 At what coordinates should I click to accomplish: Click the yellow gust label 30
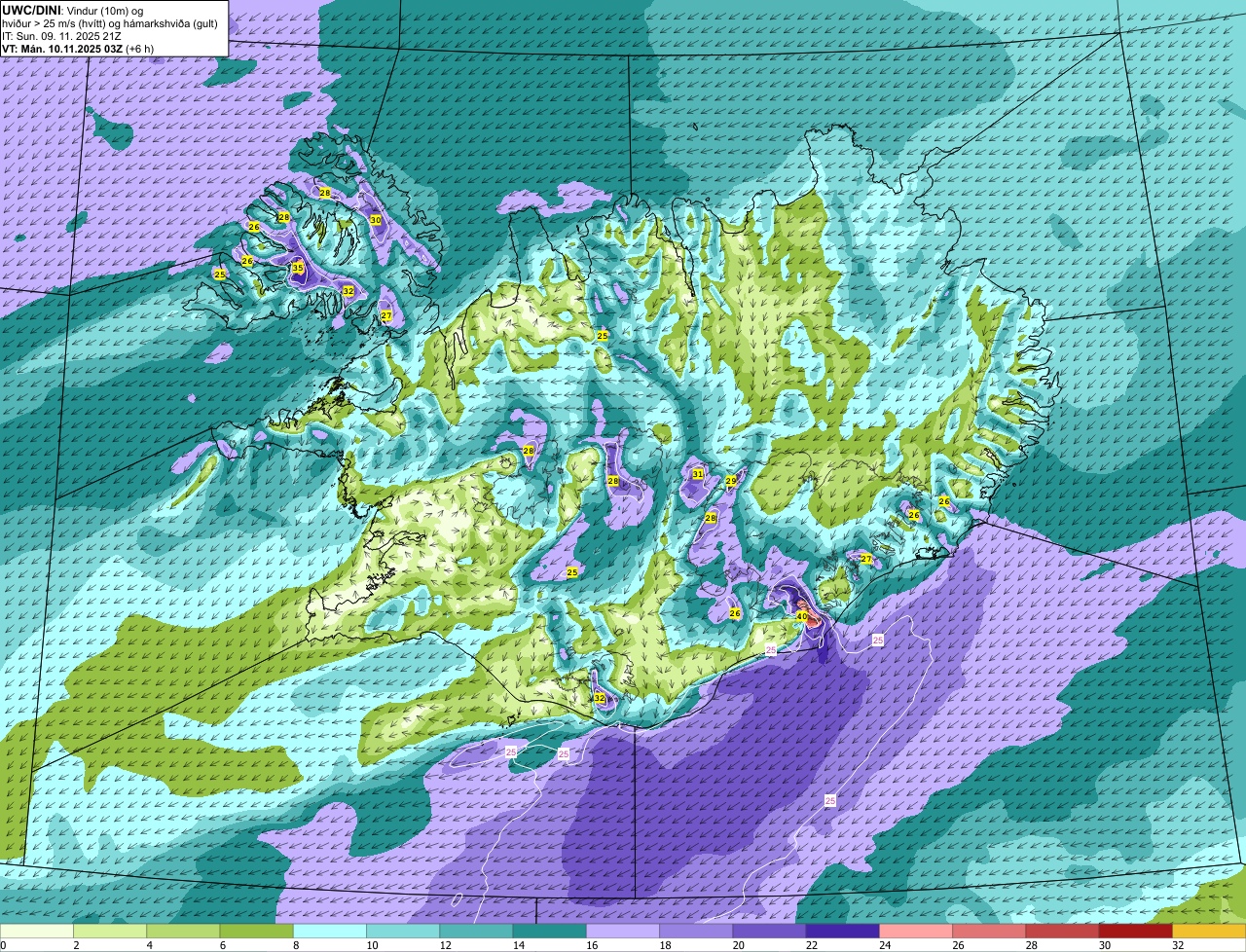[x=376, y=220]
